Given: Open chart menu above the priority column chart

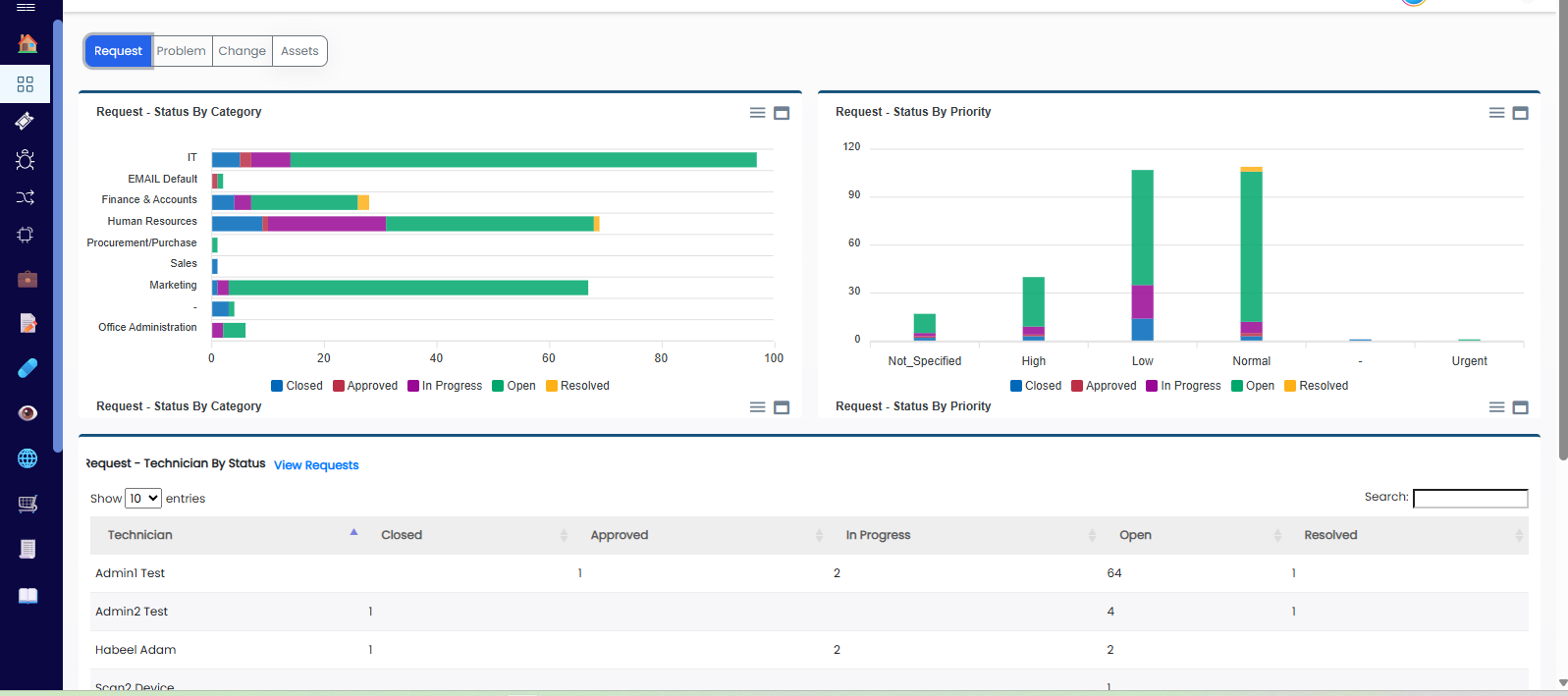Looking at the screenshot, I should 1496,113.
